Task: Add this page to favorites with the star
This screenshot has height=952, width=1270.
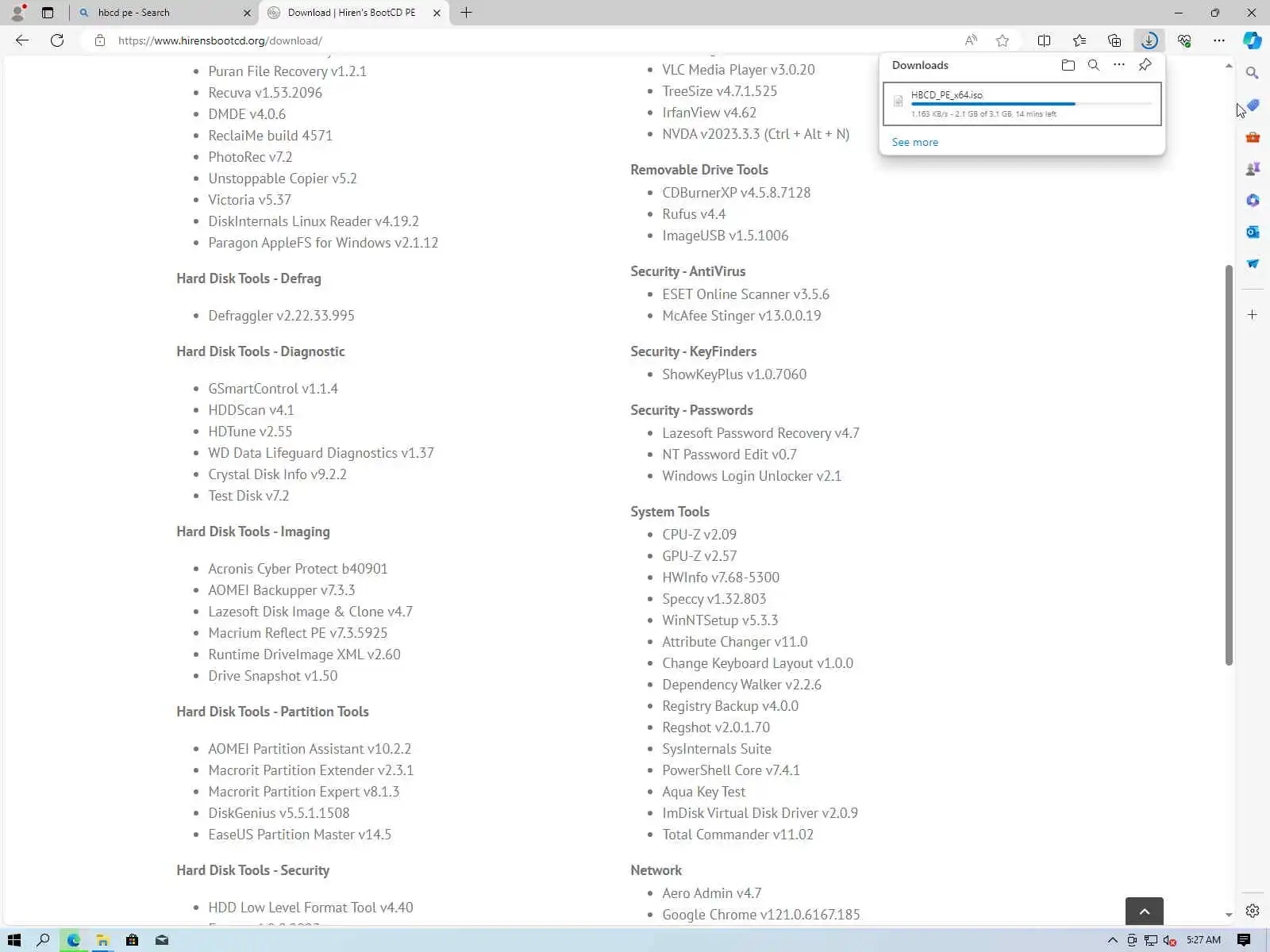Action: (x=1003, y=40)
